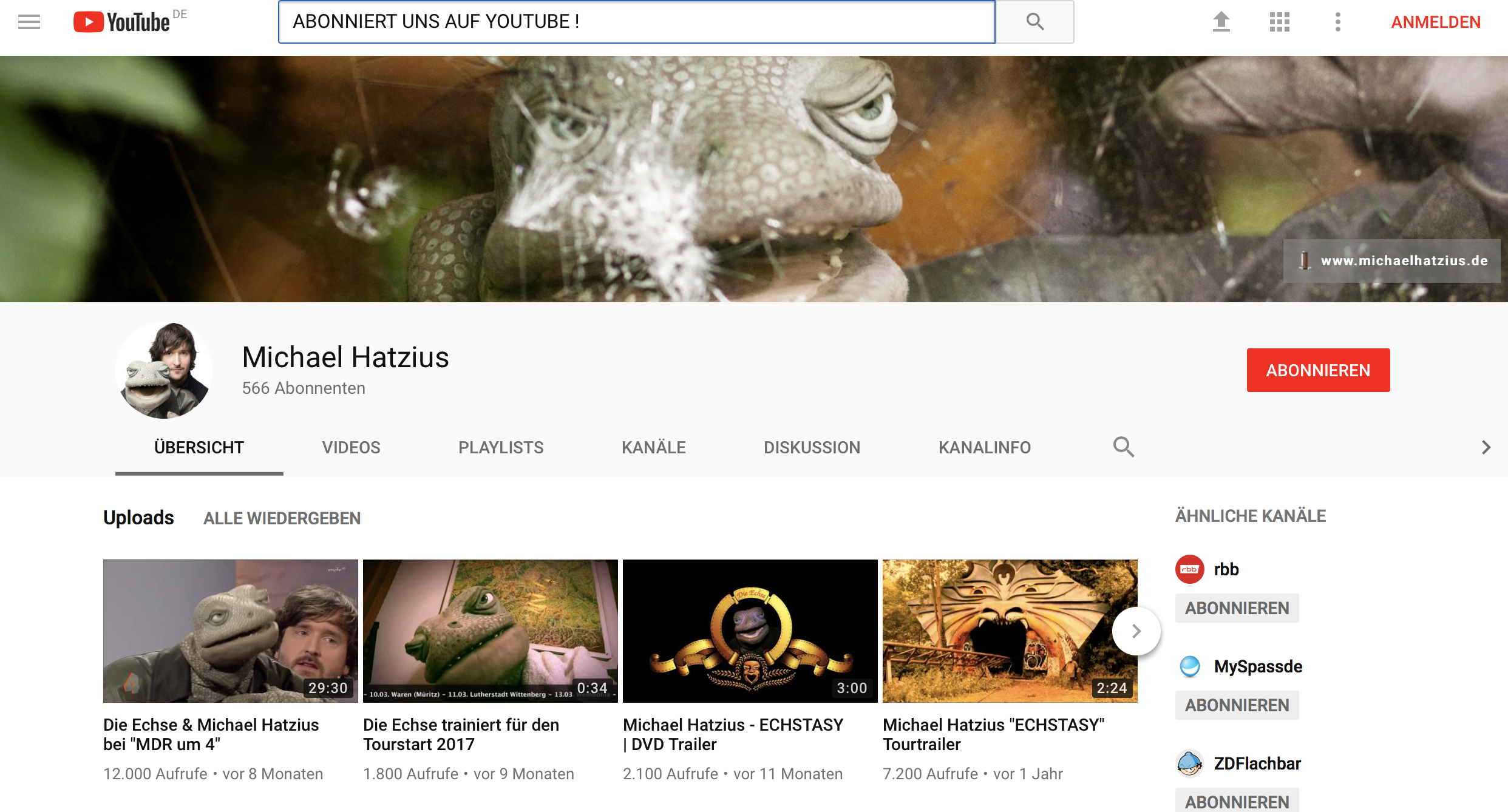This screenshot has height=812, width=1508.
Task: Open the hamburger guide menu
Action: [x=29, y=22]
